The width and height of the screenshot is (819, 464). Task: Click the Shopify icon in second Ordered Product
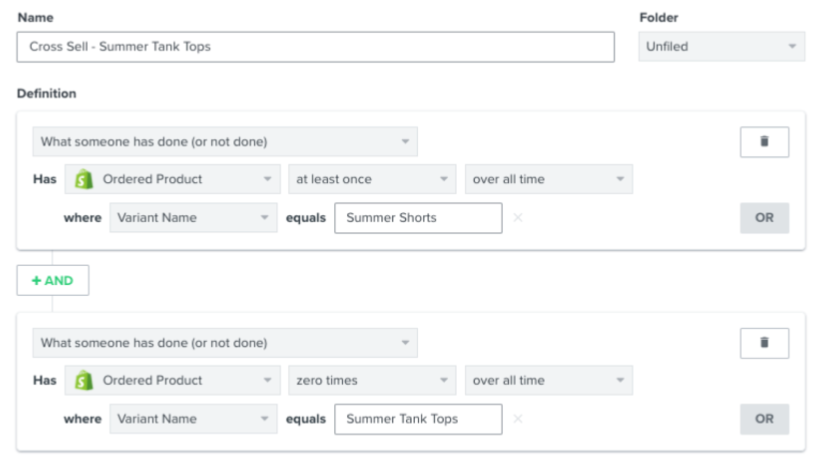(84, 380)
